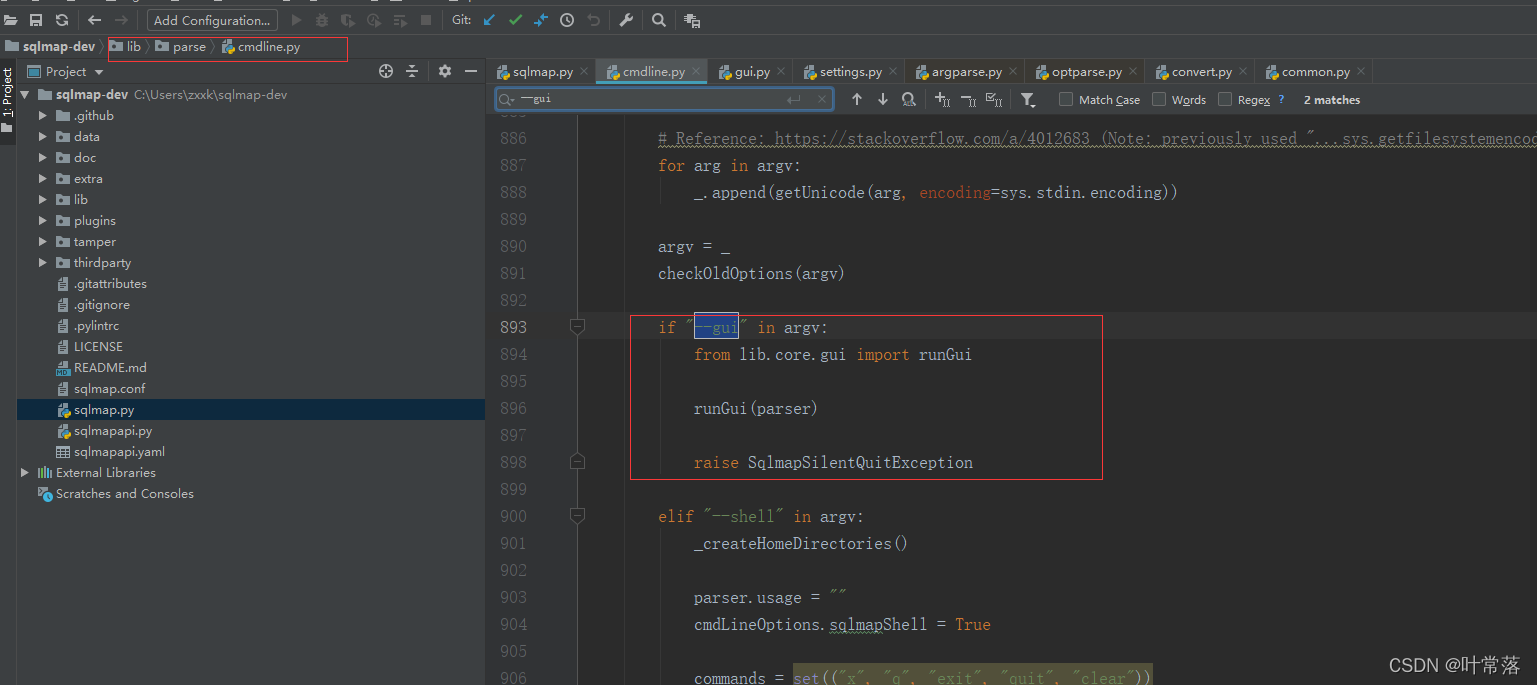Click the Git compare with branch icon

pos(541,20)
